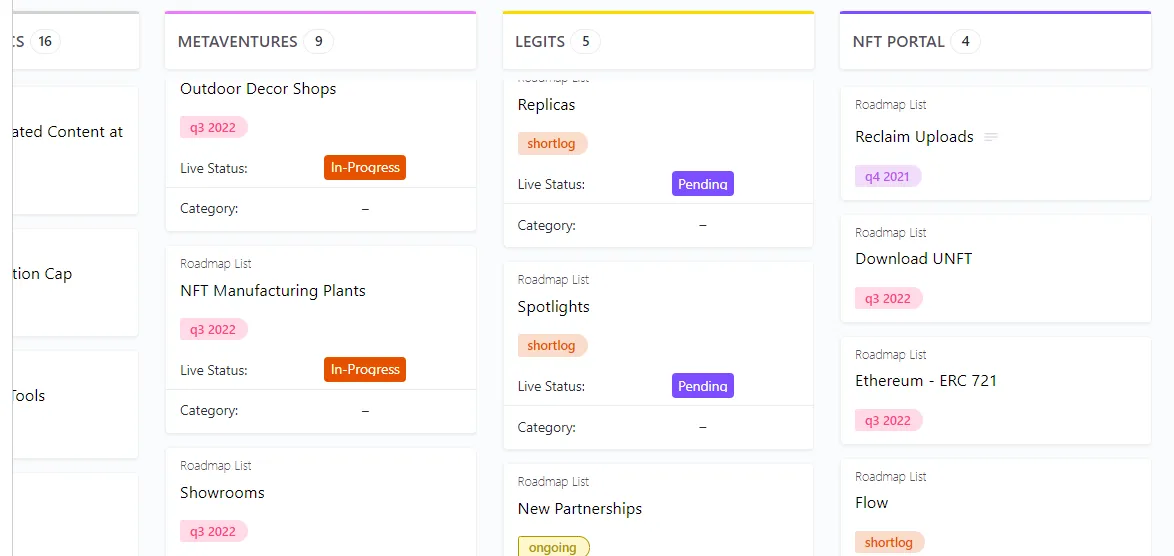The height and width of the screenshot is (556, 1174).
Task: Click the count badge showing 16
Action: coord(45,41)
